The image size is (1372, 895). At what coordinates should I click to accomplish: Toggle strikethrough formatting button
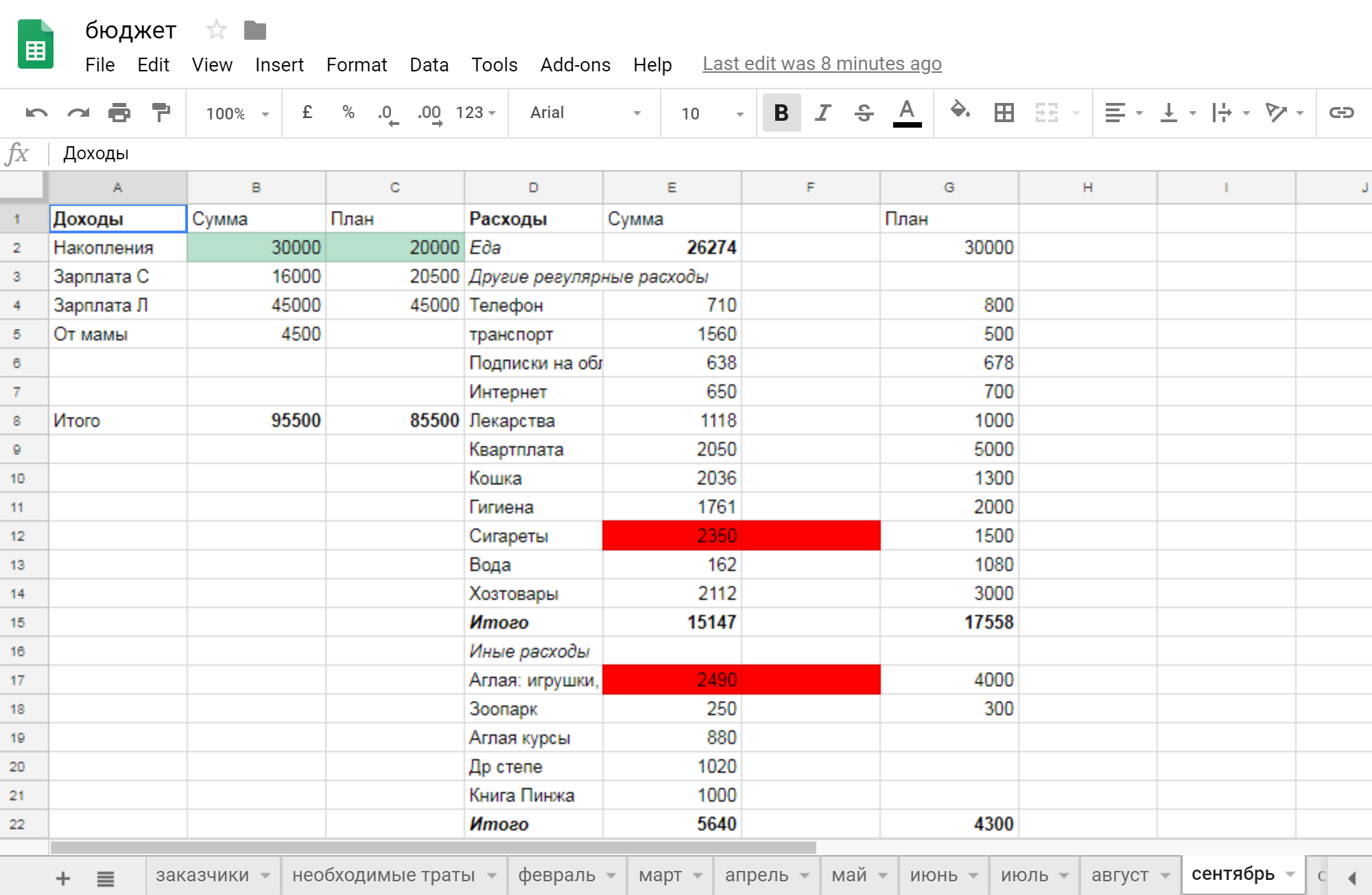point(864,113)
